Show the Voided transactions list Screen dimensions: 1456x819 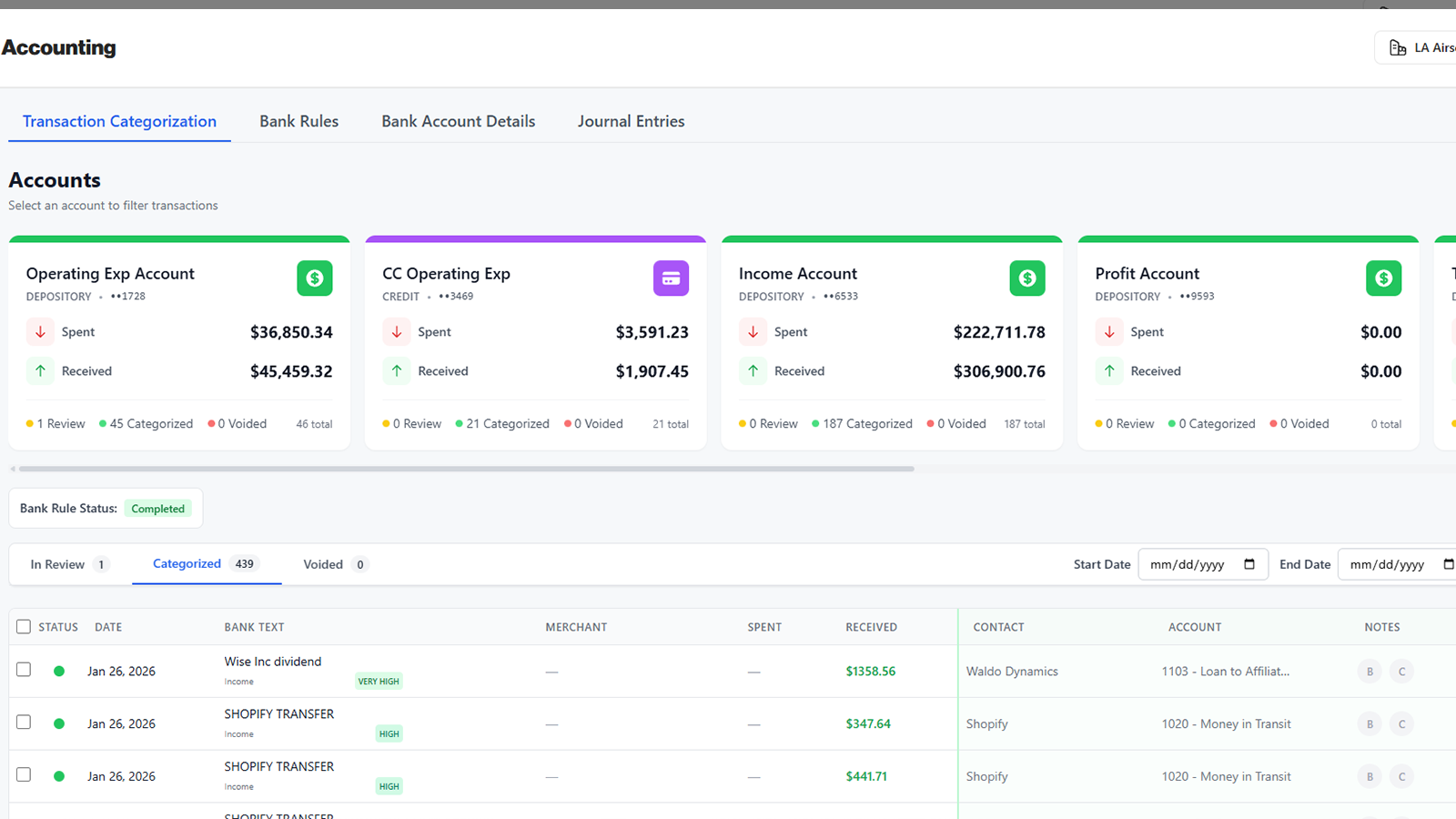tap(336, 564)
